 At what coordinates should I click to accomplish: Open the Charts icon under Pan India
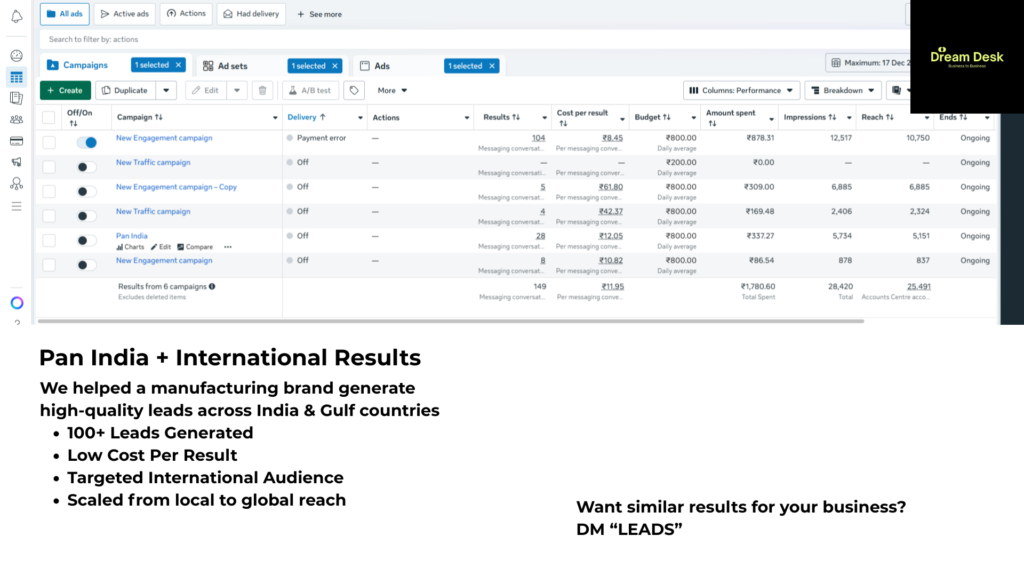[x=130, y=247]
